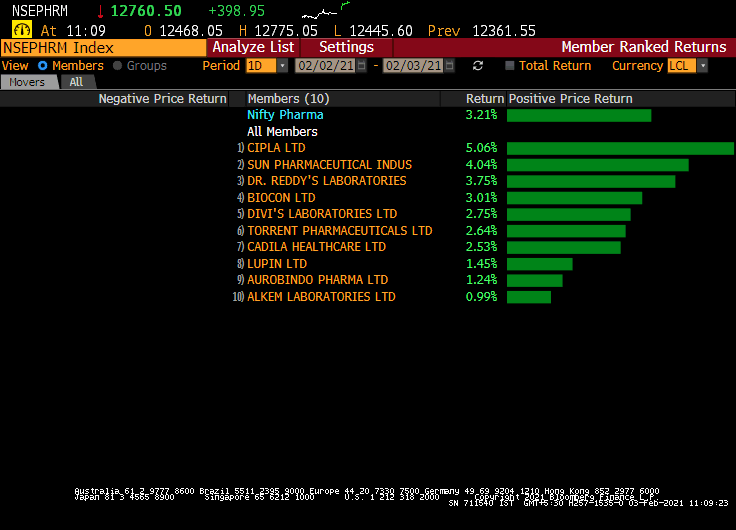Click the CIPLA LTD green return bar
Image resolution: width=736 pixels, height=530 pixels.
click(x=620, y=148)
